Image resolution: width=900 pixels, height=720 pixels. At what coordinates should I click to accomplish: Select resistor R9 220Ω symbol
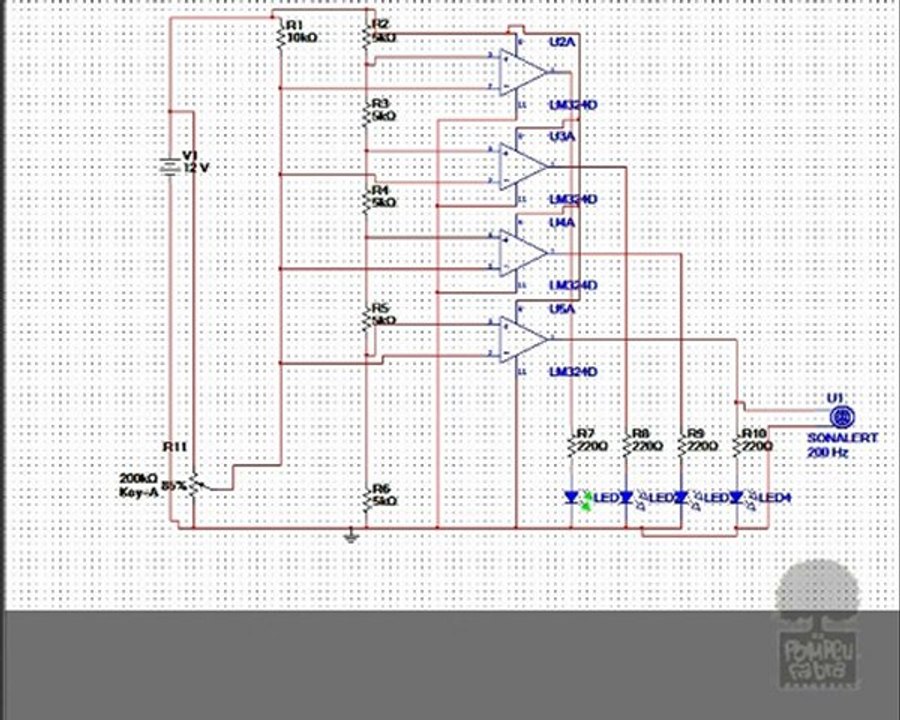click(x=681, y=444)
